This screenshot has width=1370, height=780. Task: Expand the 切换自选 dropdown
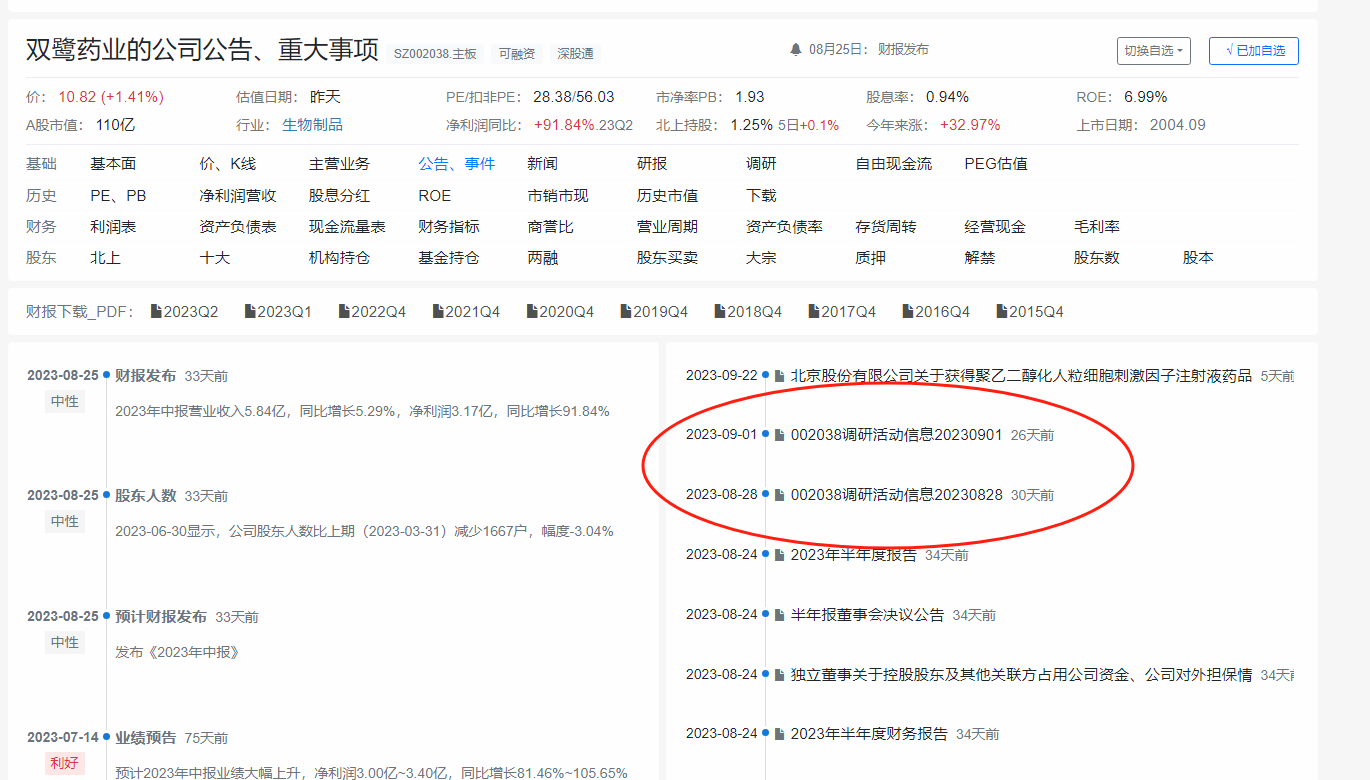coord(1154,50)
